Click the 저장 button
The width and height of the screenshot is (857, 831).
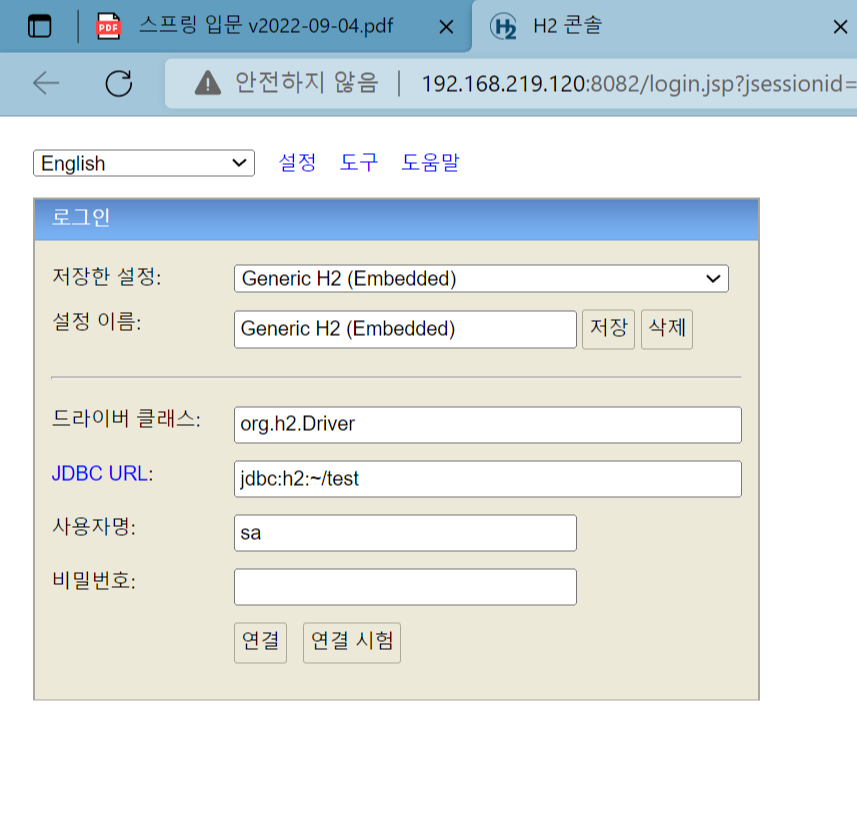pos(608,329)
